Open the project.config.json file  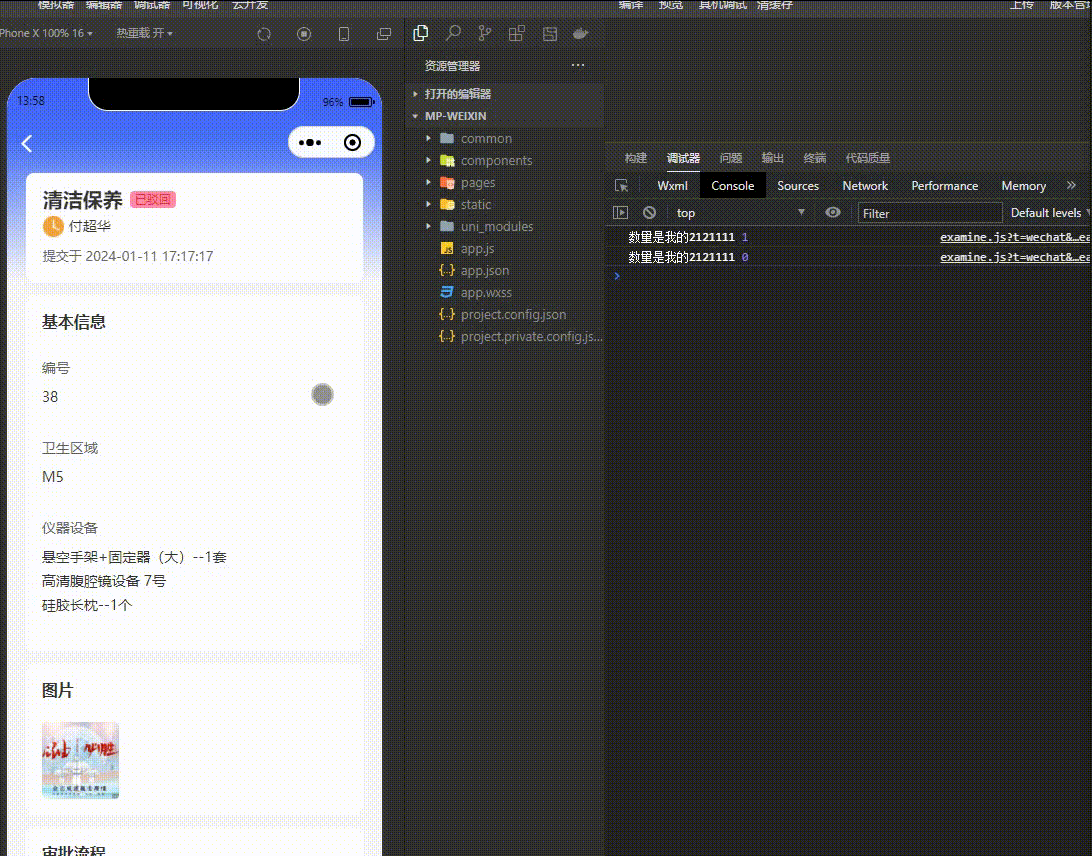[x=513, y=314]
